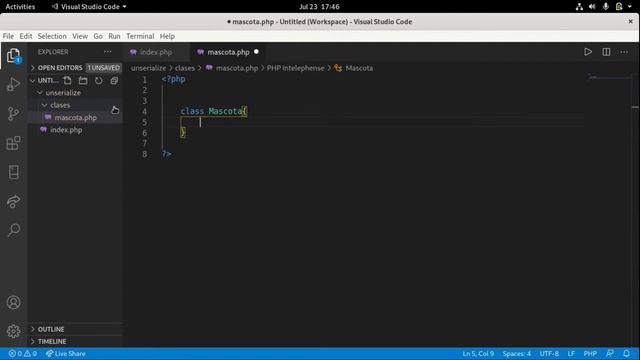The image size is (640, 360).
Task: Change indentation via Spaces: 4
Action: click(516, 353)
